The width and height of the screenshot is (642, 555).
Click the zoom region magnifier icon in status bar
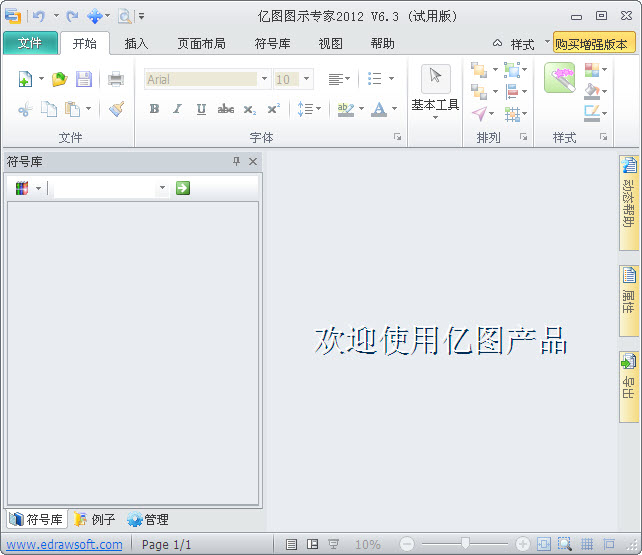pyautogui.click(x=565, y=544)
